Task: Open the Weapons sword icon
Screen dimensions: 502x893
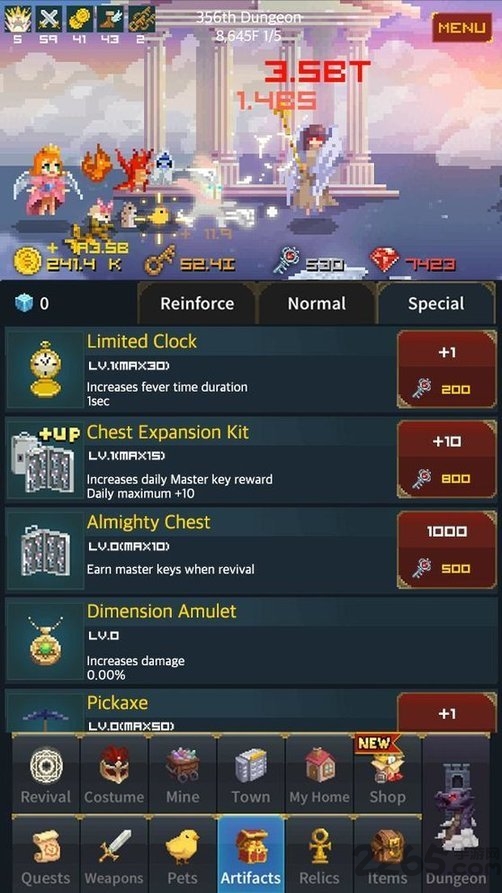Action: click(114, 854)
